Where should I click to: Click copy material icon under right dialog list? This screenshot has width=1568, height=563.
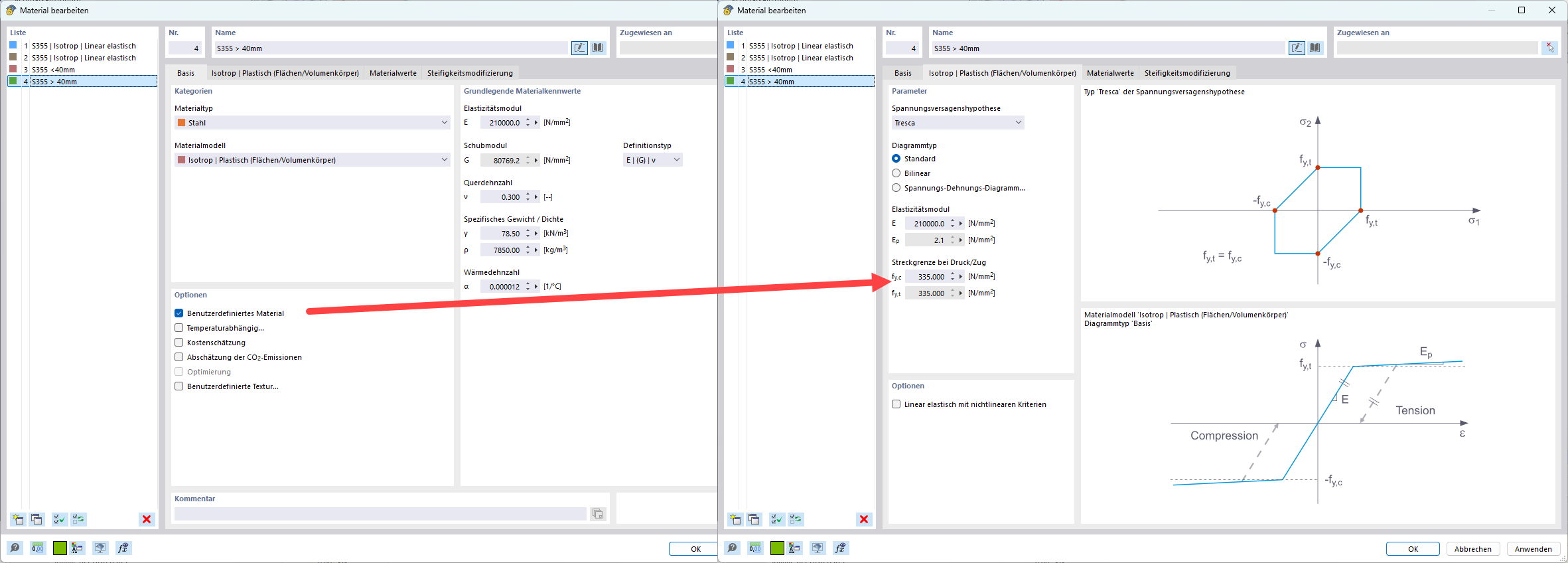pyautogui.click(x=754, y=519)
